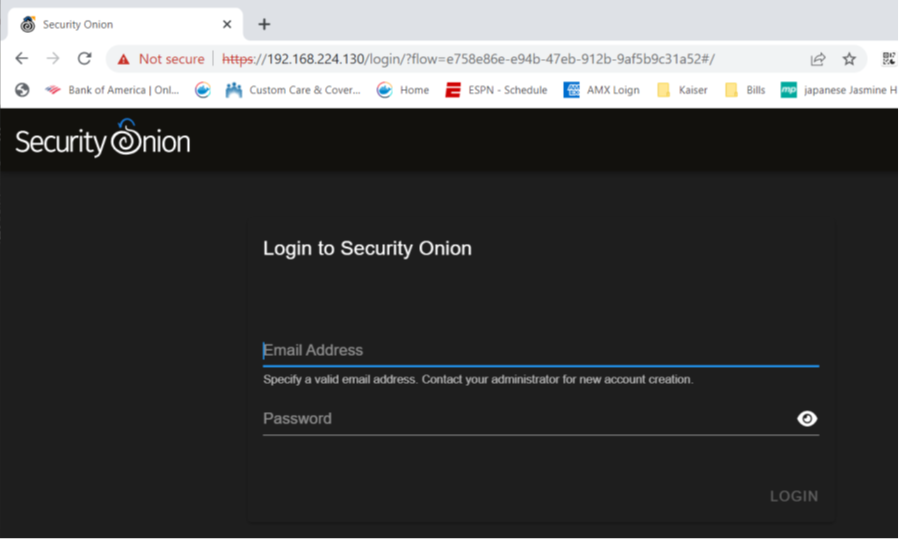
Task: Click the Not secure label
Action: [x=171, y=59]
